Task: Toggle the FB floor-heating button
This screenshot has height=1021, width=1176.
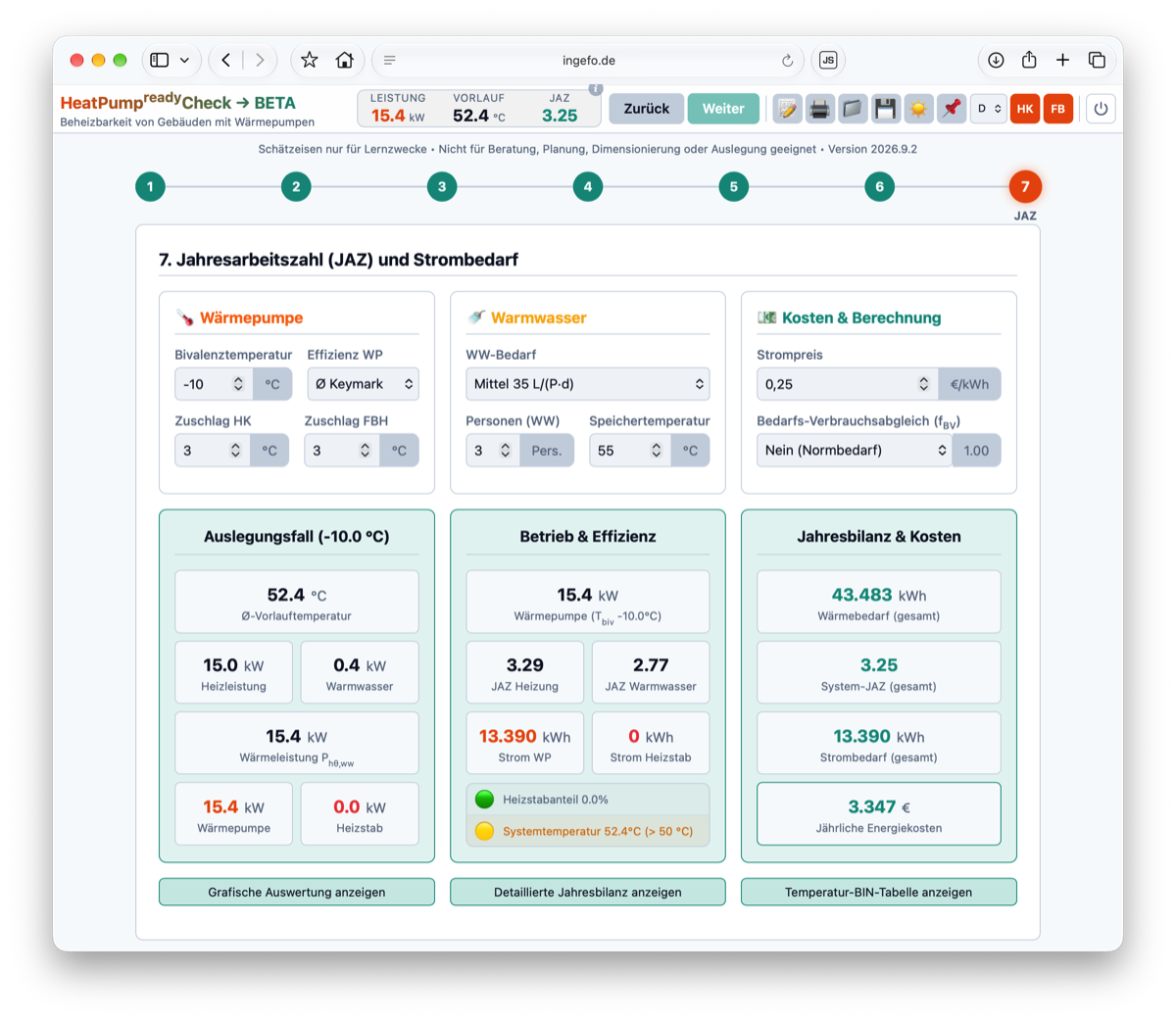Action: coord(1058,109)
